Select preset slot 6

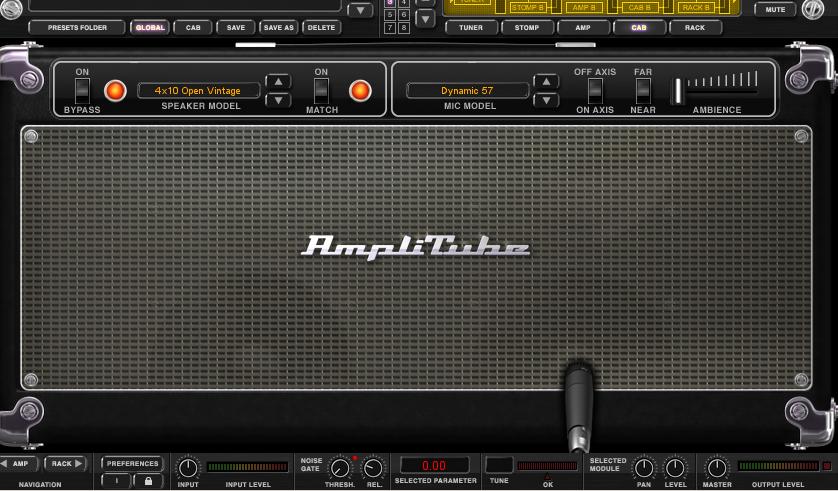pos(404,14)
